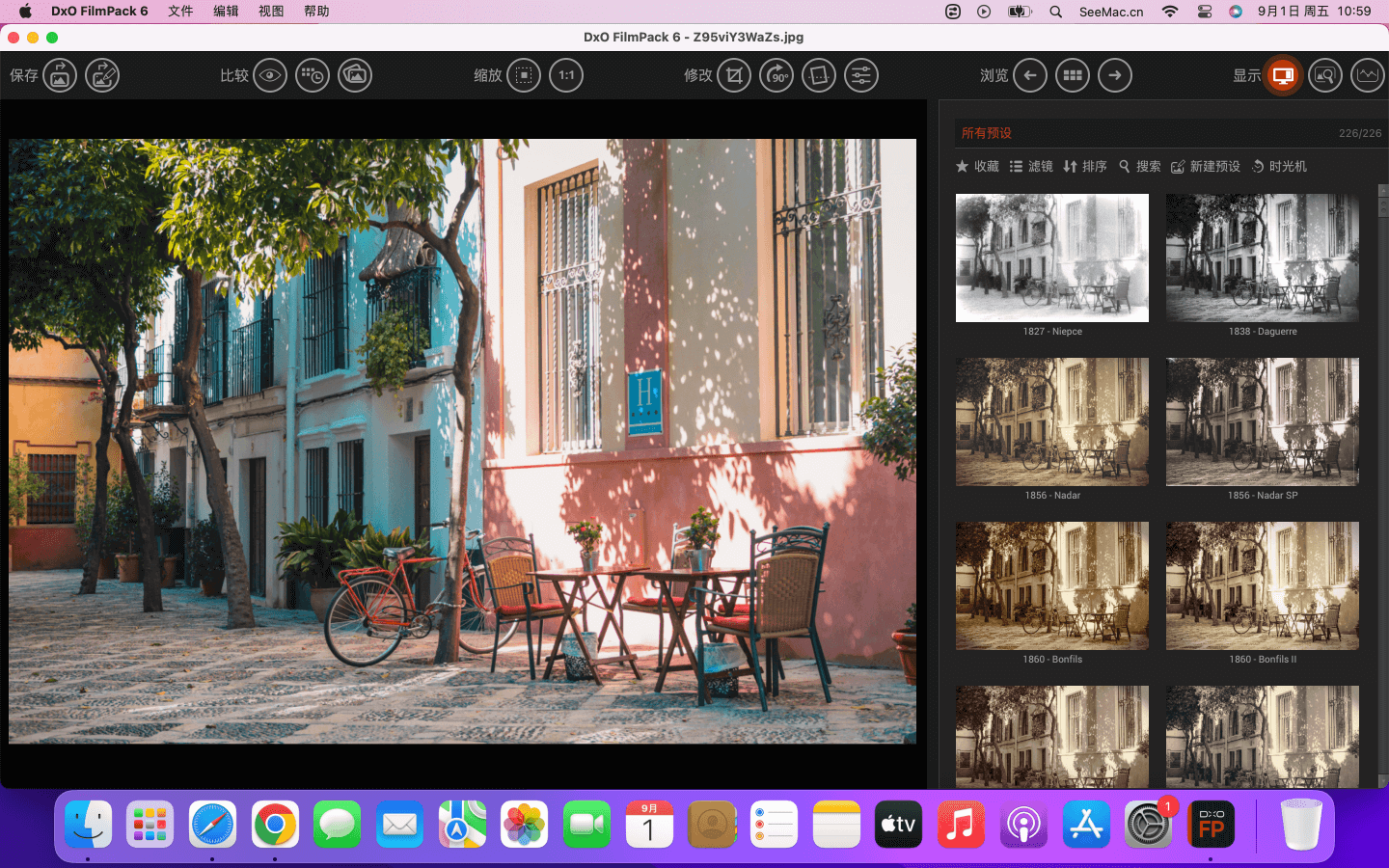Expand the 所有预设 presets header
The width and height of the screenshot is (1389, 868).
[986, 133]
